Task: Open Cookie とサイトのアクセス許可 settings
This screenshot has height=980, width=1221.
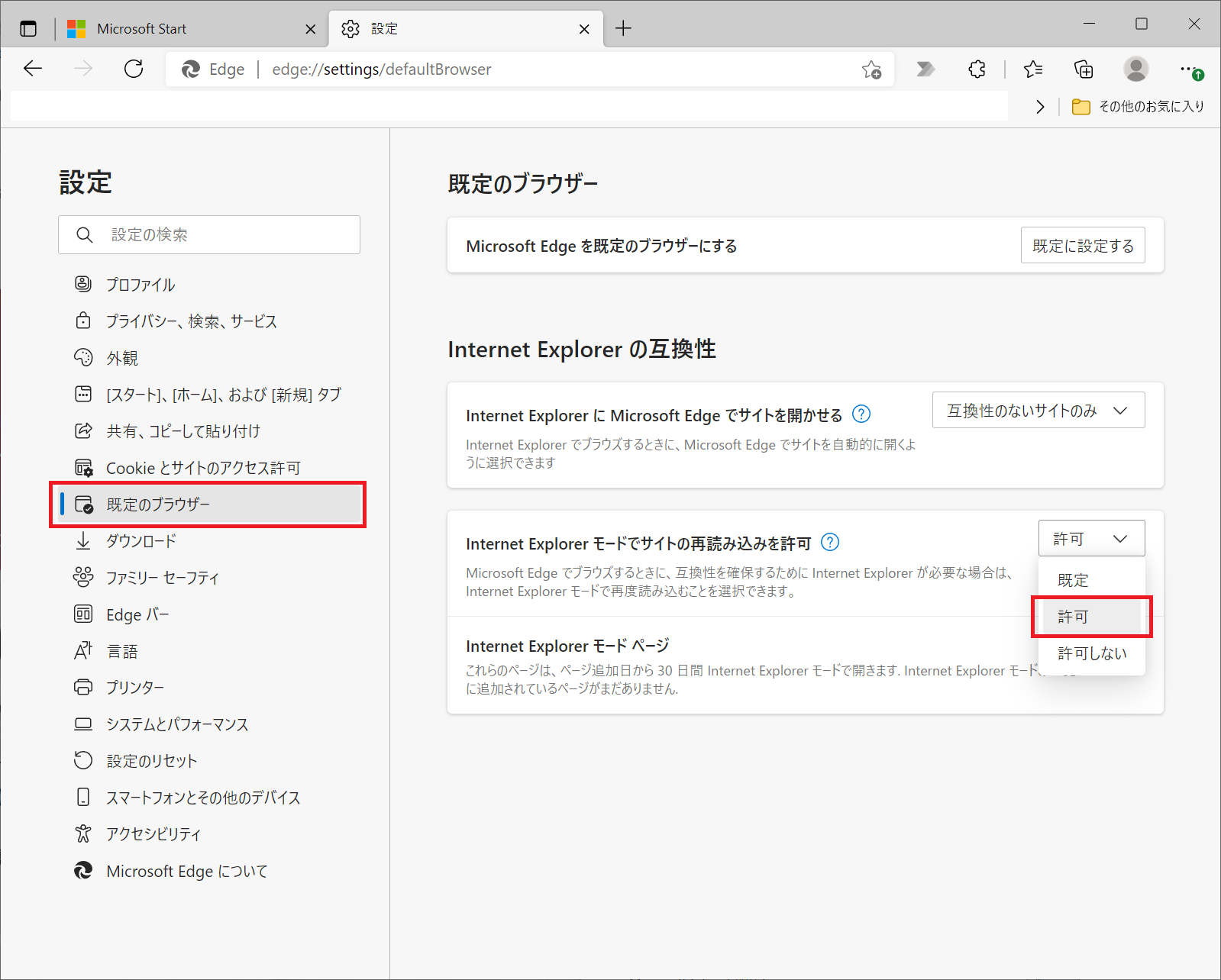Action: (x=209, y=468)
